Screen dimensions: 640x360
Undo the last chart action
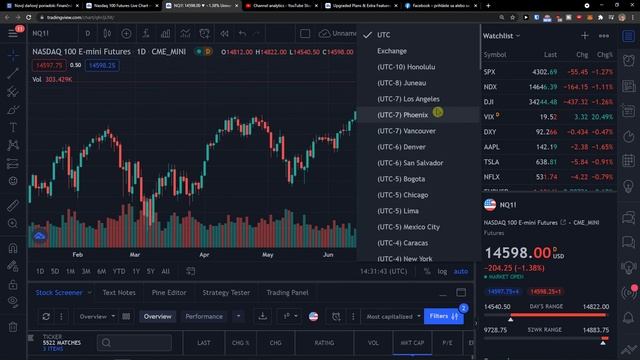pos(242,33)
